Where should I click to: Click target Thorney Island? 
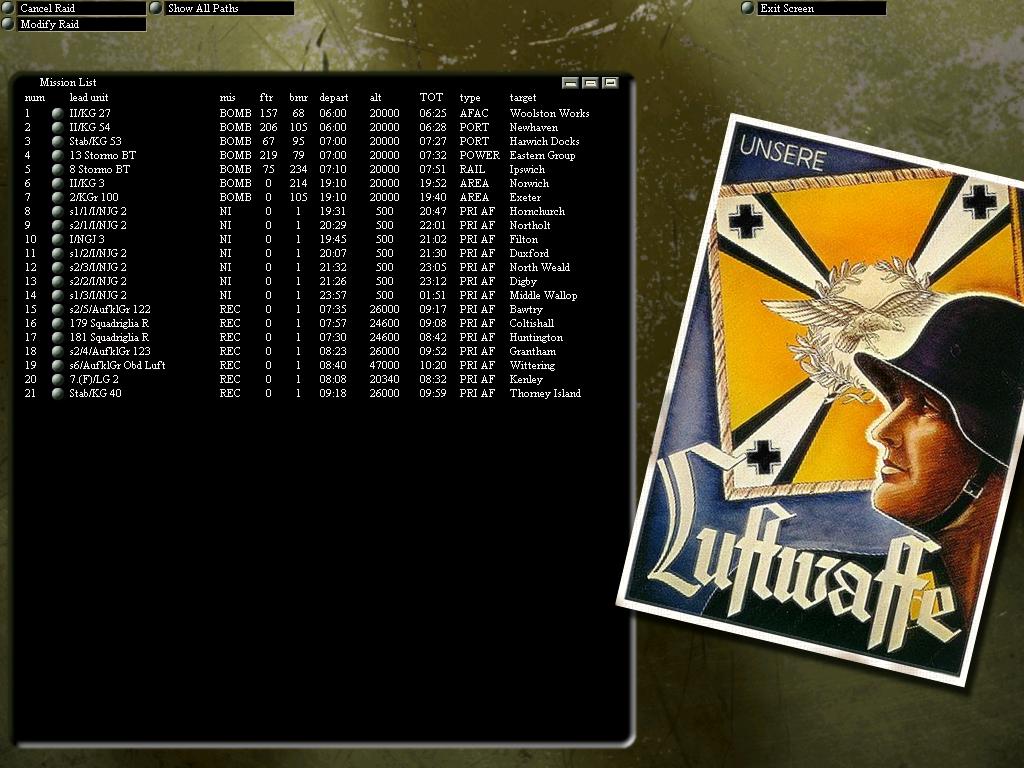pyautogui.click(x=545, y=394)
